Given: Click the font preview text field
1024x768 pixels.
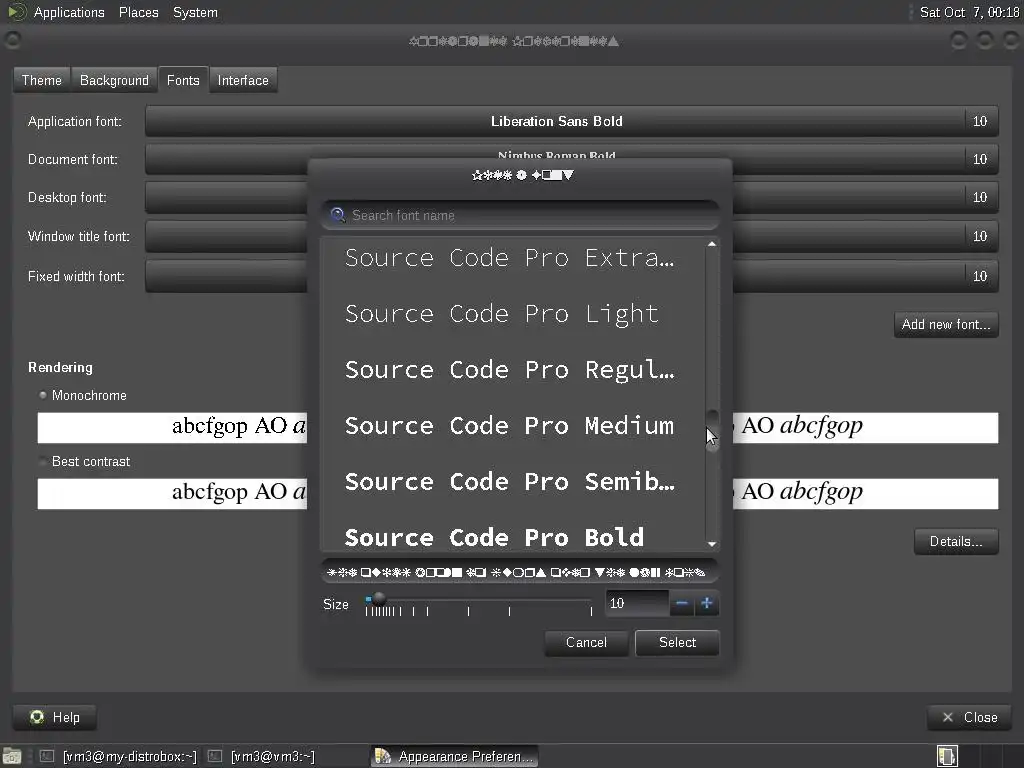Looking at the screenshot, I should (520, 572).
